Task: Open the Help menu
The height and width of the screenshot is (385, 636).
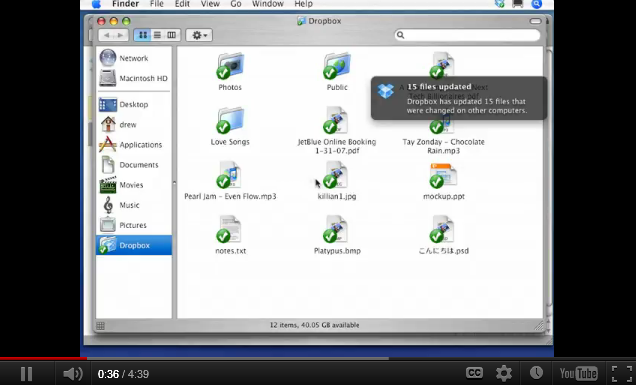Action: click(303, 4)
